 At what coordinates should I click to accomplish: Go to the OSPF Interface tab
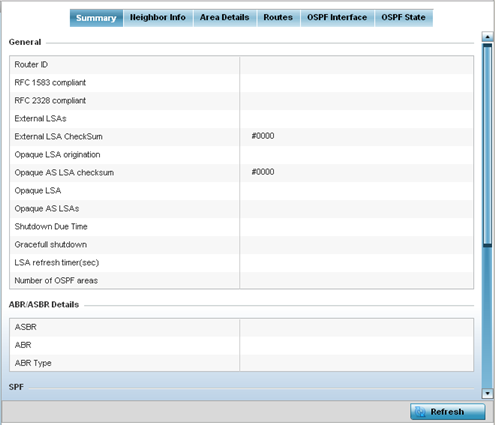(x=337, y=17)
